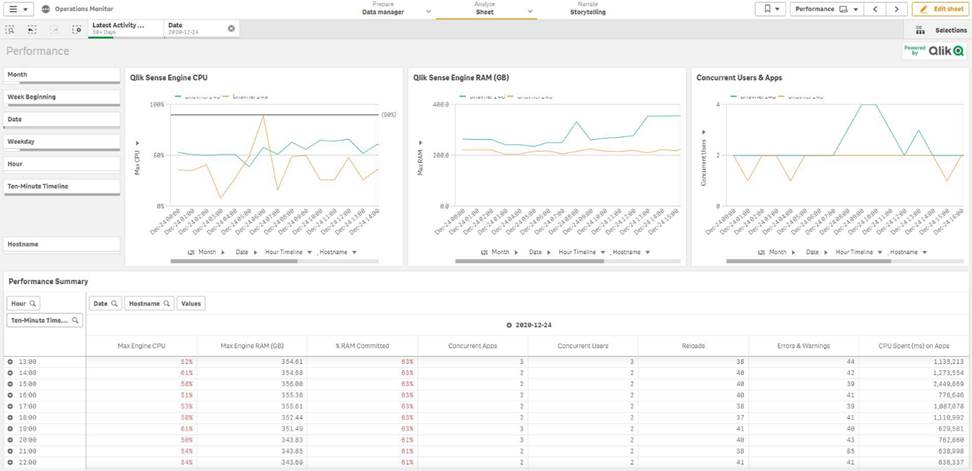Expand the 15:00 pivot row

click(10, 384)
